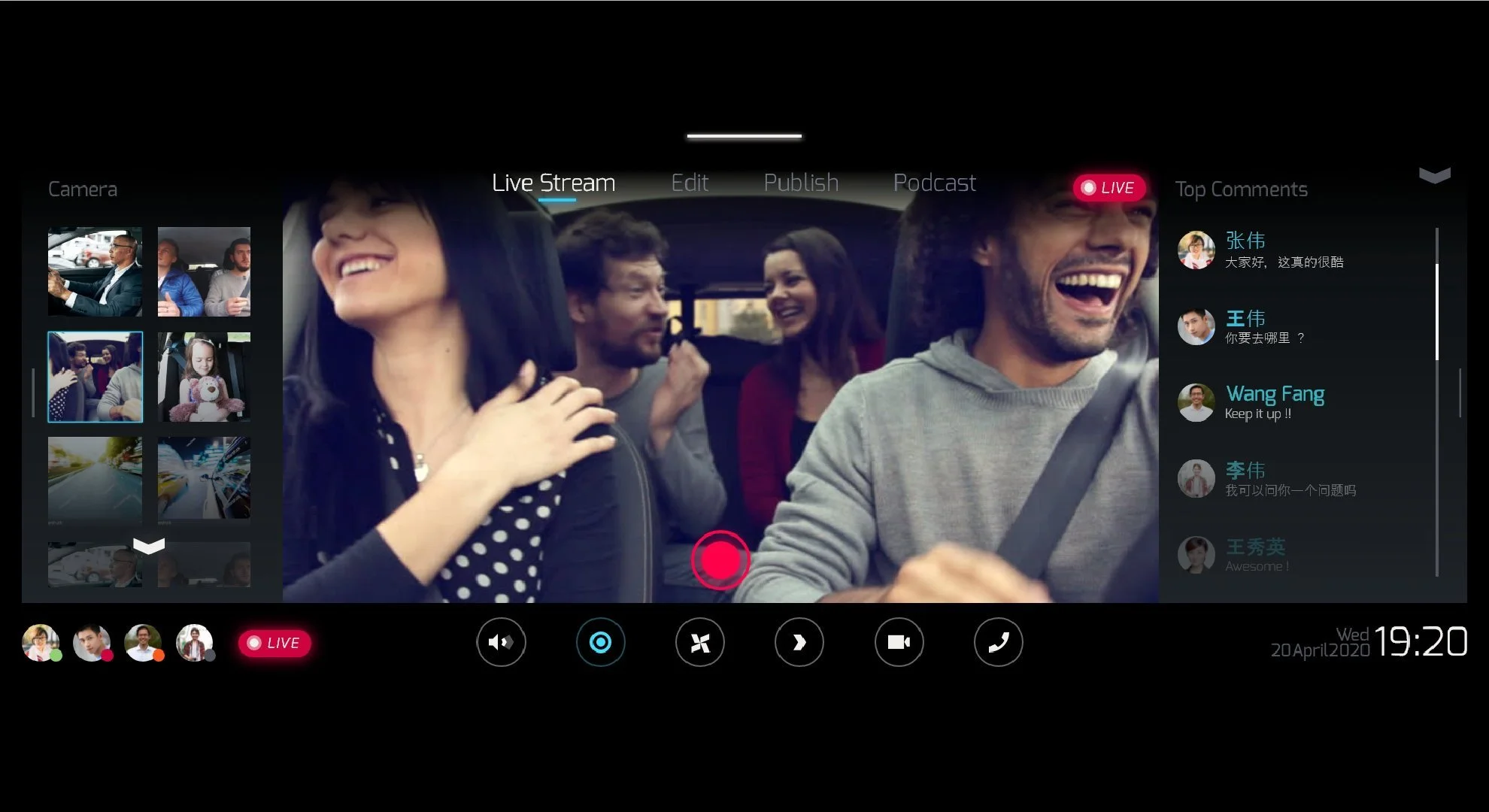
Task: Switch to the Edit tab
Action: (690, 183)
